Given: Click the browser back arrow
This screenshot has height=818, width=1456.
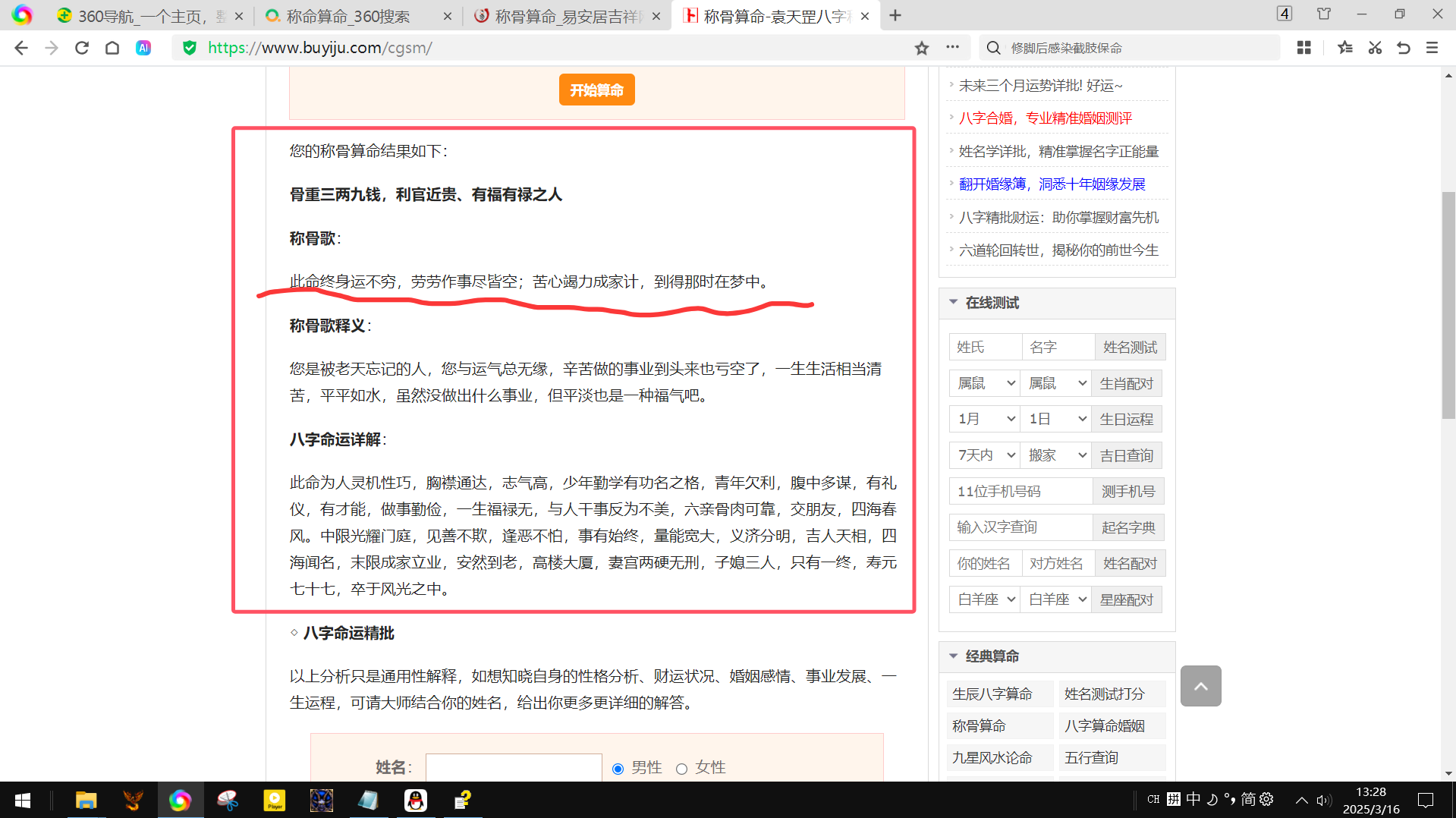Looking at the screenshot, I should [x=21, y=48].
